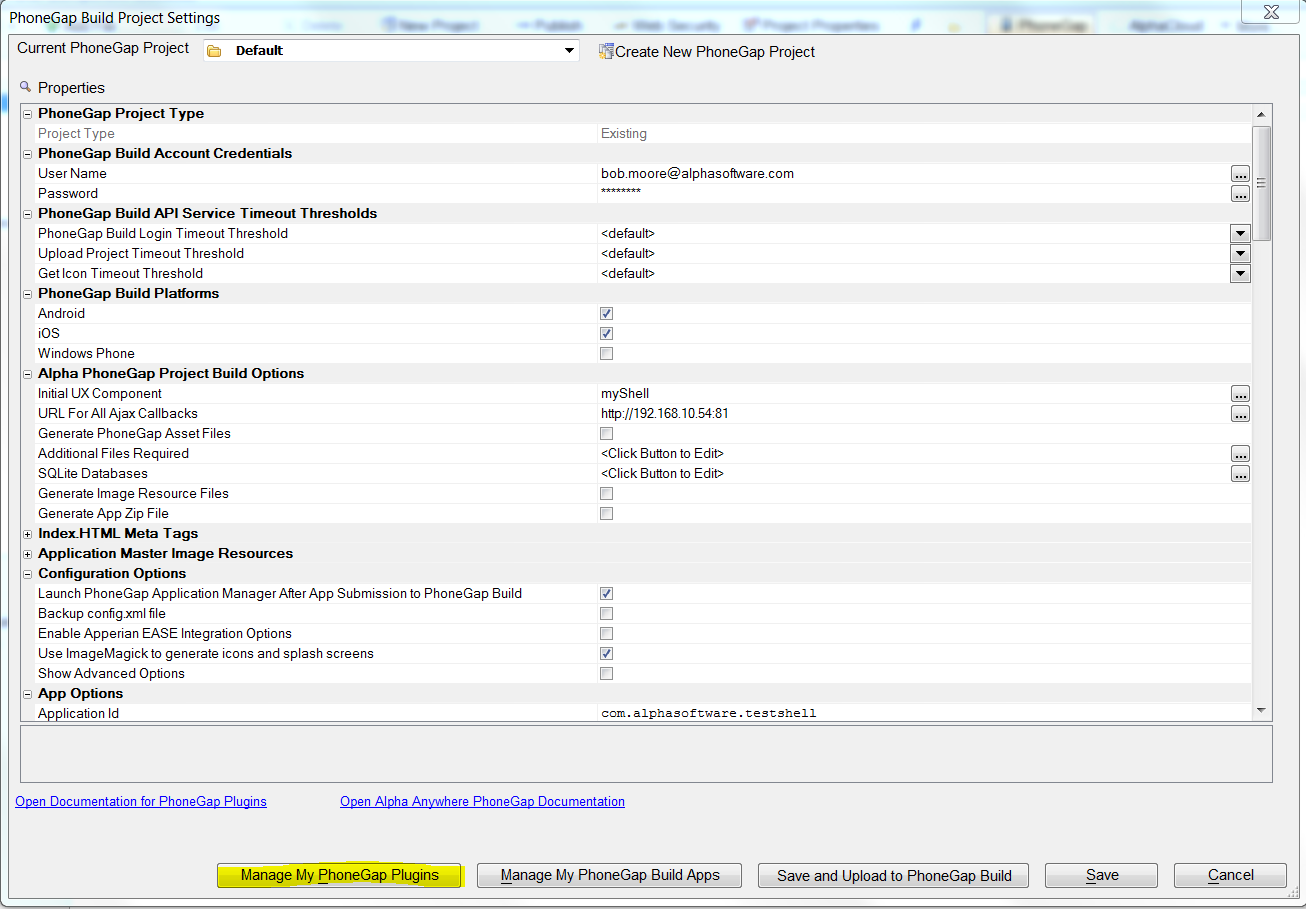The height and width of the screenshot is (909, 1306).
Task: Enable Generate Image Resource Files checkbox
Action: coord(606,494)
